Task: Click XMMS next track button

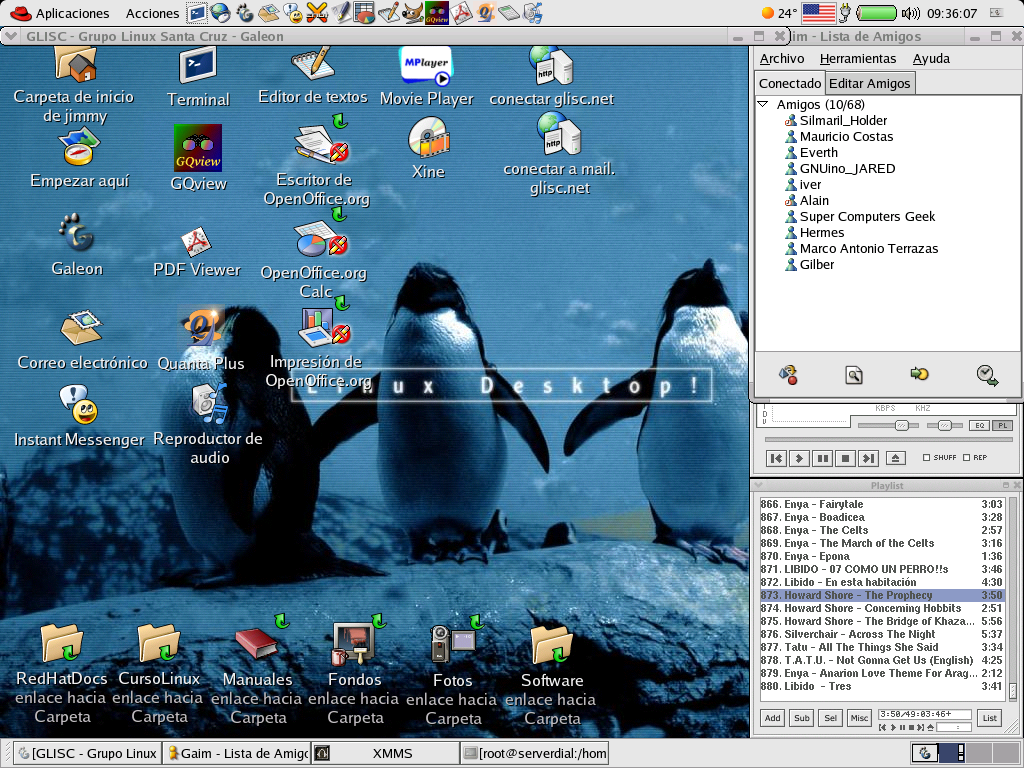Action: click(x=868, y=458)
